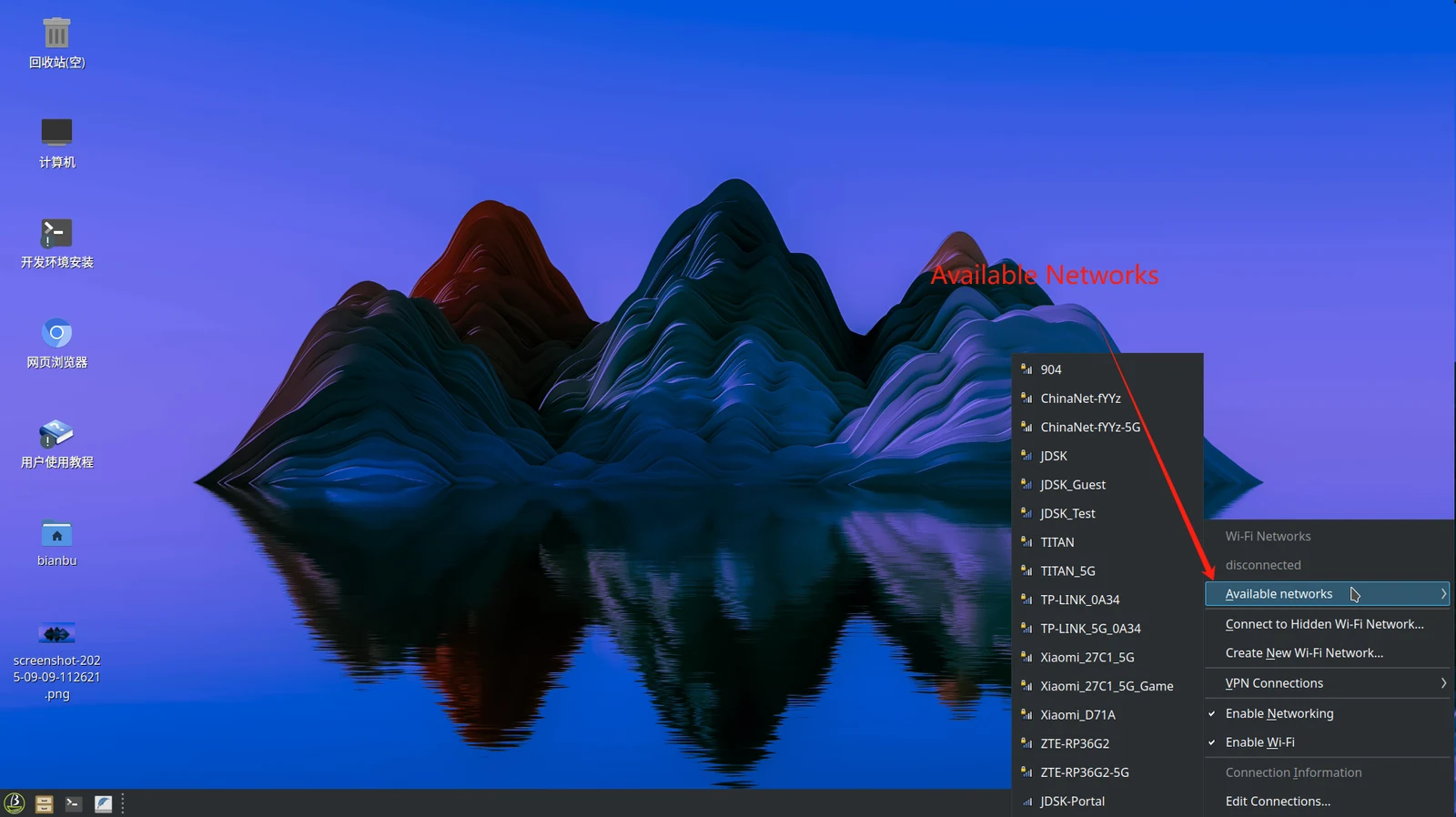This screenshot has width=1456, height=817.
Task: Click the signal icon beside Xiaomi_D71A
Action: [1026, 715]
